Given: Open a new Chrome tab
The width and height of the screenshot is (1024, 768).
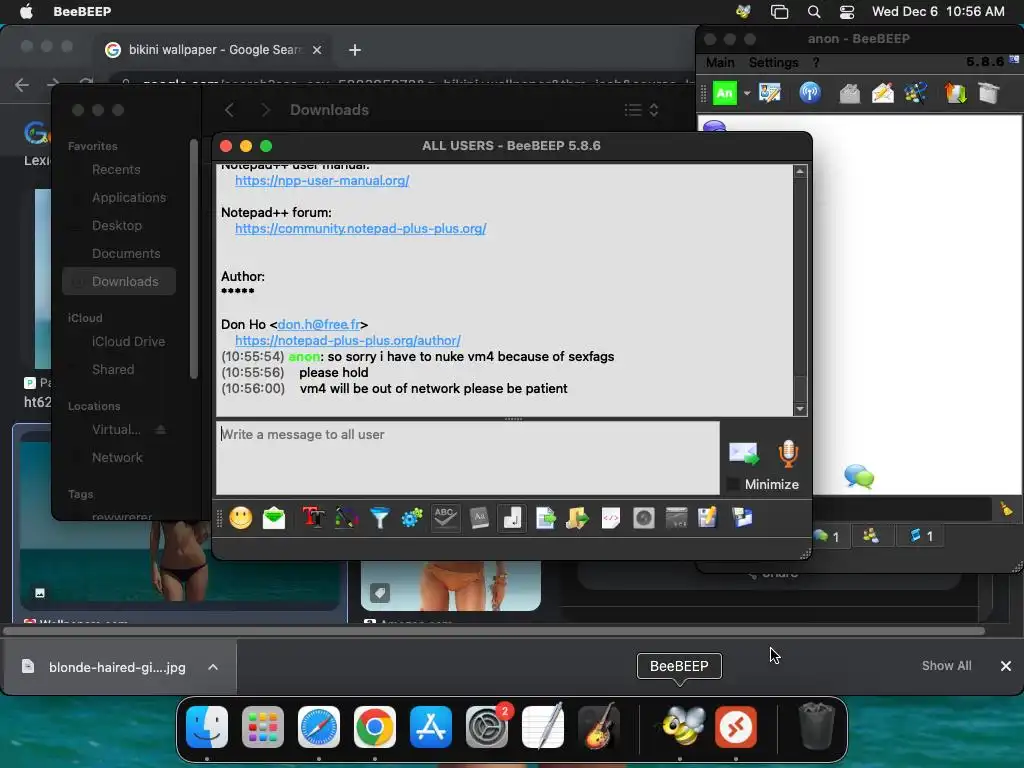Looking at the screenshot, I should [355, 50].
